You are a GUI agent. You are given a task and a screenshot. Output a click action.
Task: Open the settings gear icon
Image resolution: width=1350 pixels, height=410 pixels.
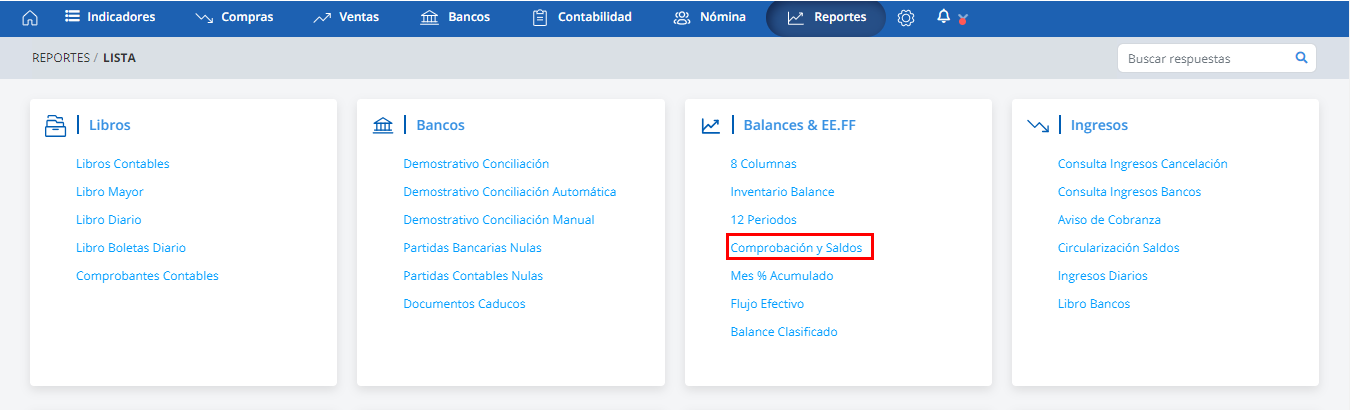[x=906, y=18]
